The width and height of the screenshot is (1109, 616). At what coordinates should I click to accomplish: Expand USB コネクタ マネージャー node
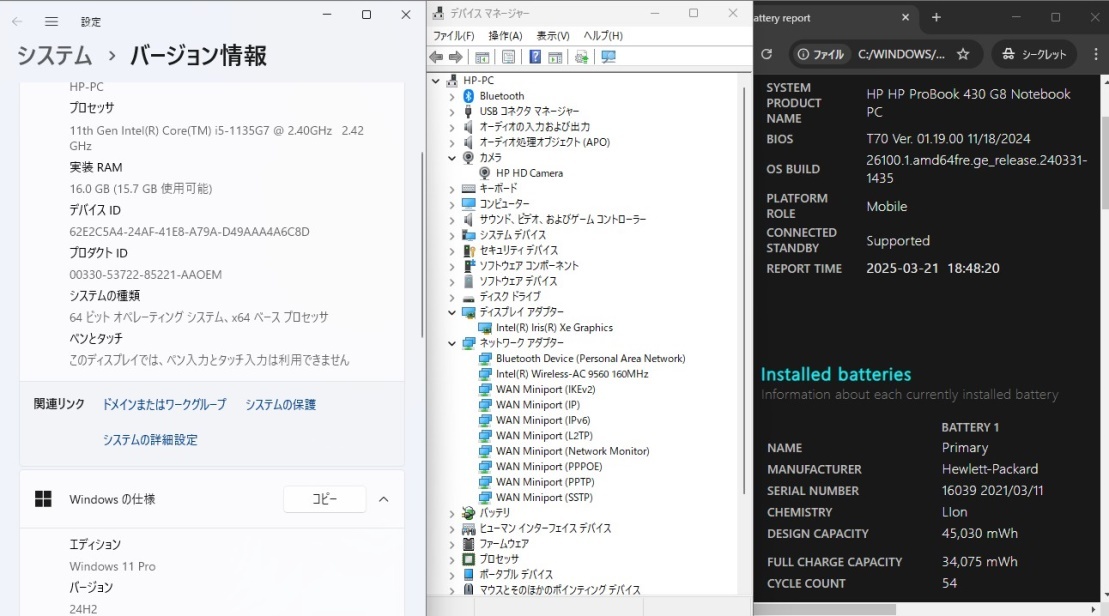[452, 111]
